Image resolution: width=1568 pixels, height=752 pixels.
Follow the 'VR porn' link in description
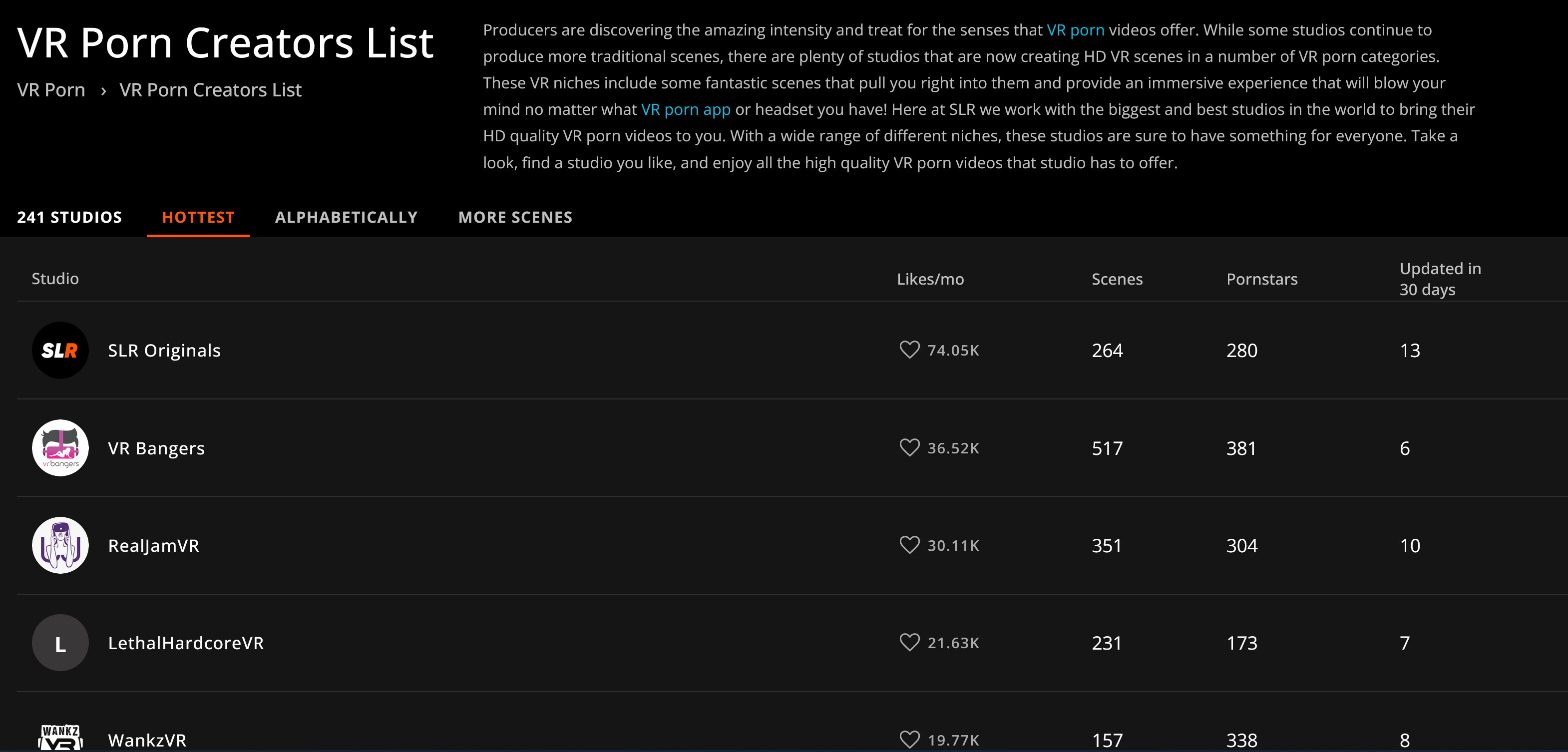[x=1075, y=30]
